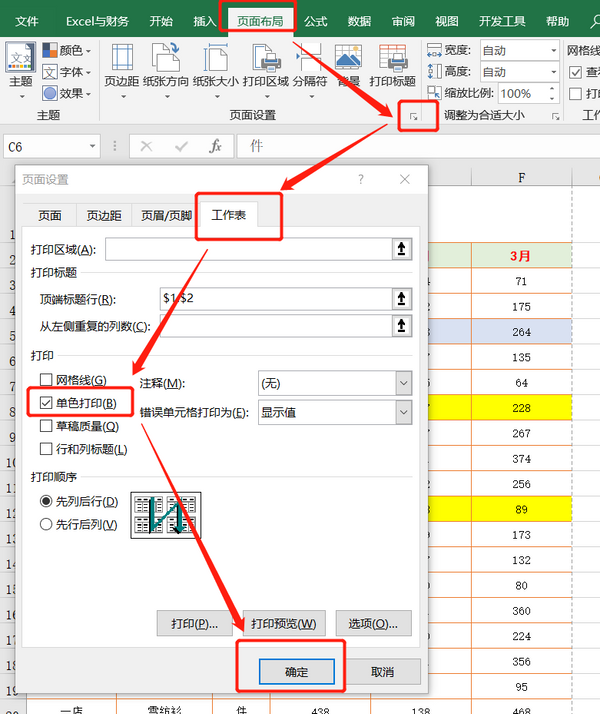Switch to the Excel与财务 ribbon tab
The image size is (600, 714).
[x=97, y=21]
